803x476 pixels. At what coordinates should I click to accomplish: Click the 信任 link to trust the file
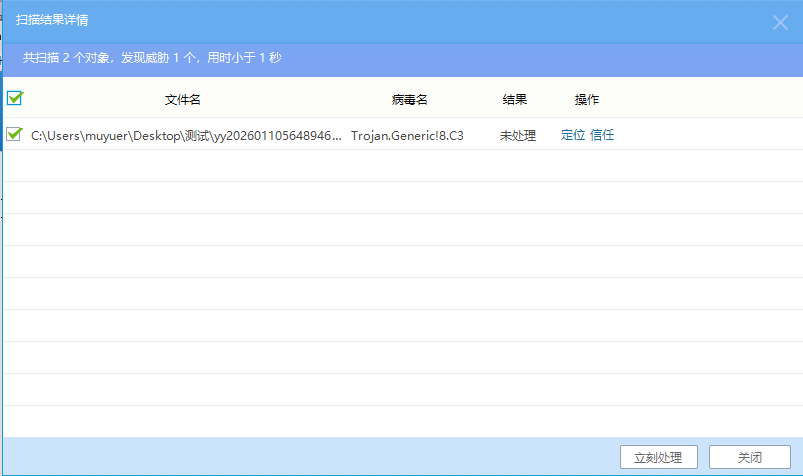click(602, 135)
